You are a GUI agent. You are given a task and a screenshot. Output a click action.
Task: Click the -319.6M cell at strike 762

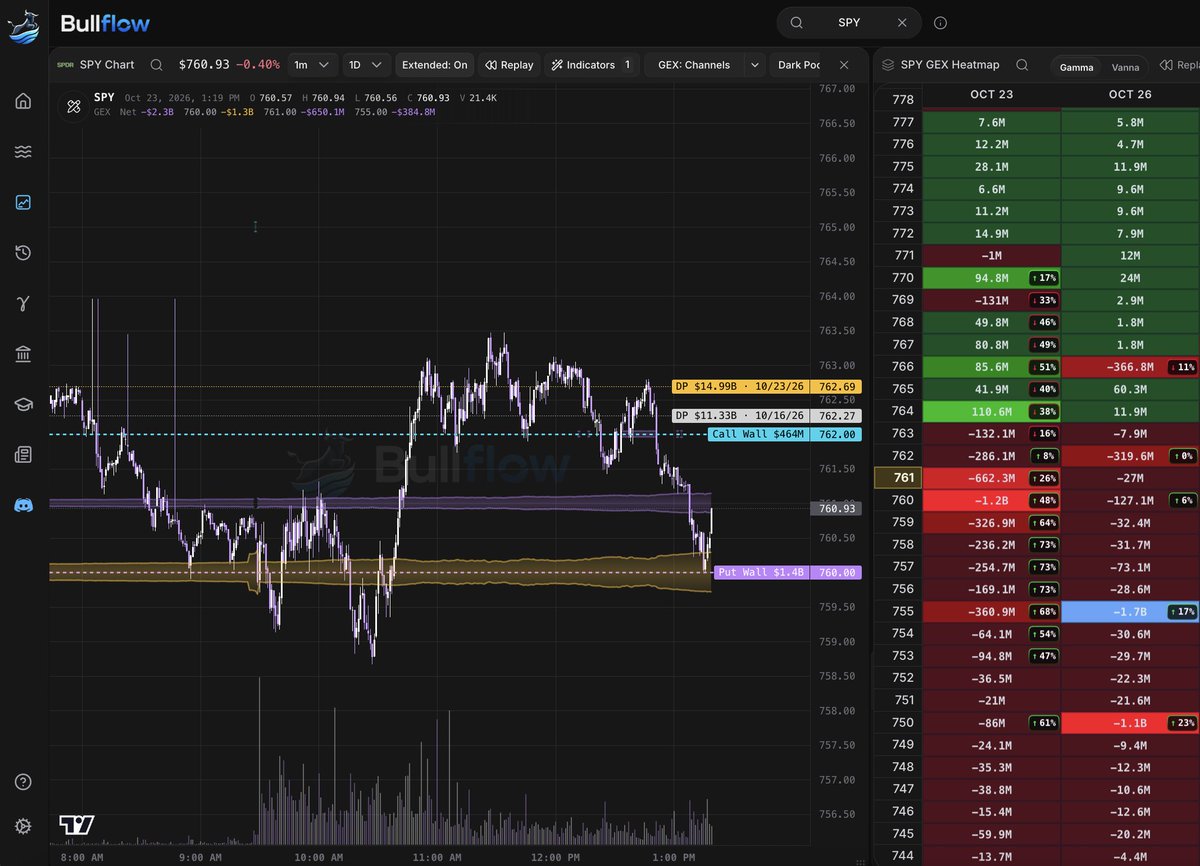pyautogui.click(x=1130, y=456)
